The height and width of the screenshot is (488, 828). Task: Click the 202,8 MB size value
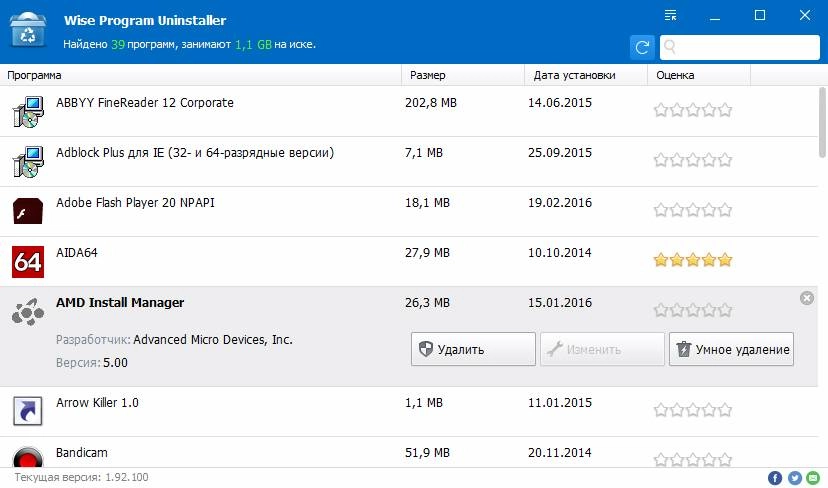coord(430,102)
